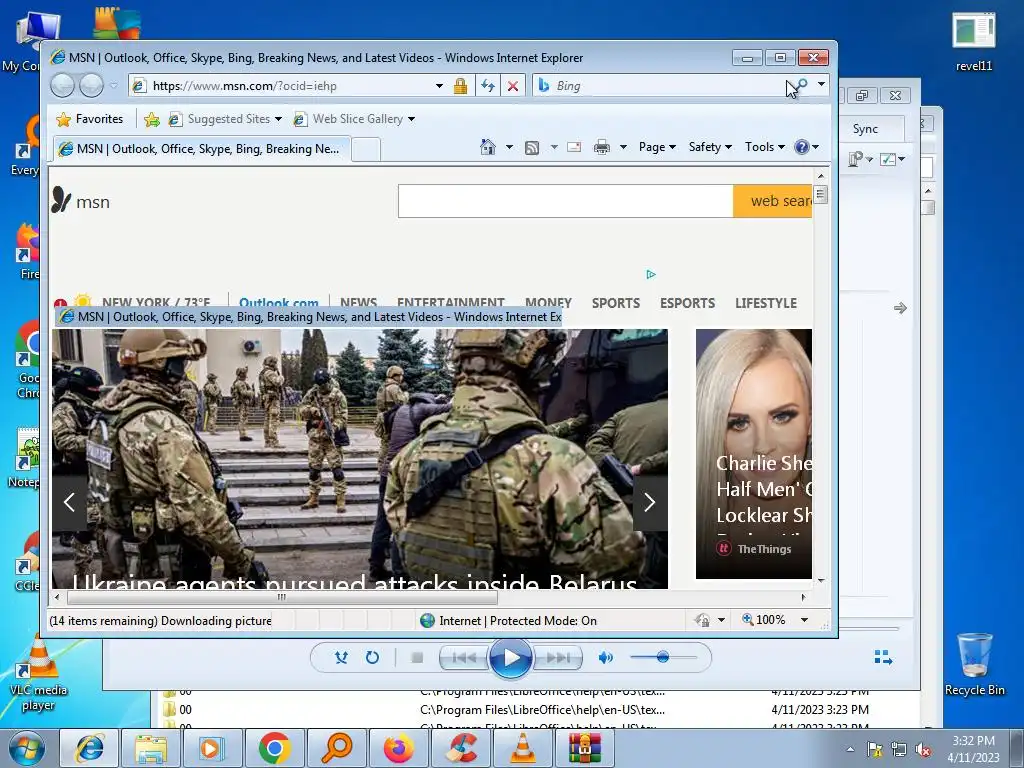Open Google Chrome from the taskbar
The image size is (1024, 768).
(x=274, y=748)
